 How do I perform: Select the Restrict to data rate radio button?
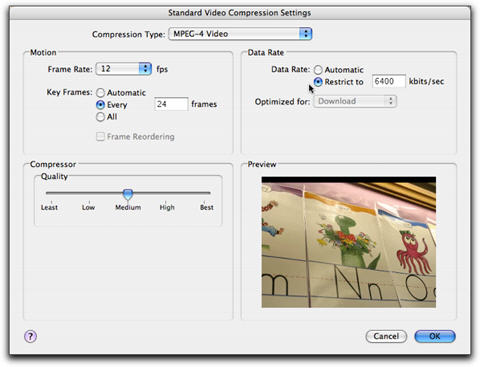point(318,82)
